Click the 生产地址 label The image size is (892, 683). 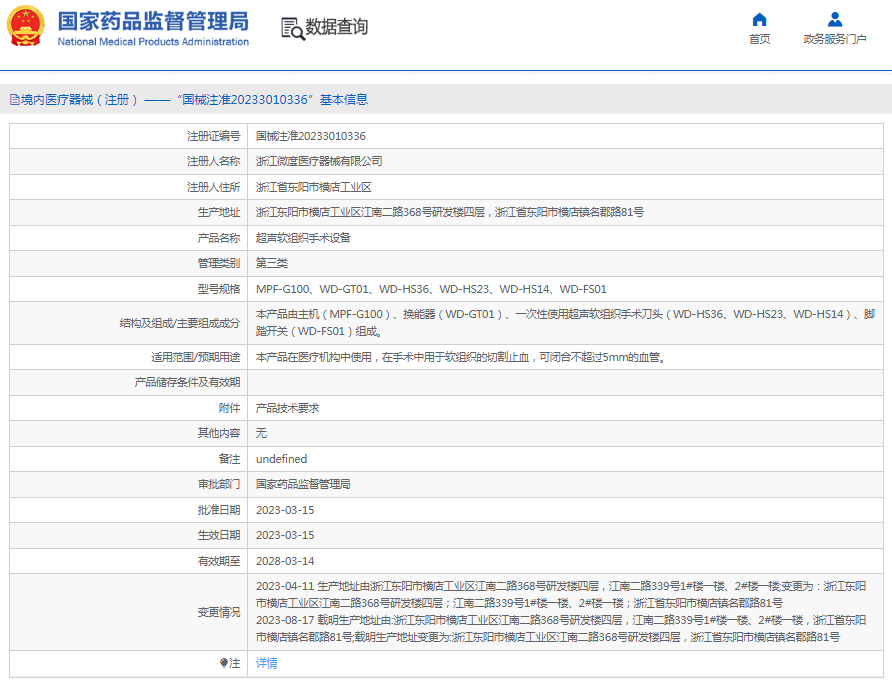(218, 212)
